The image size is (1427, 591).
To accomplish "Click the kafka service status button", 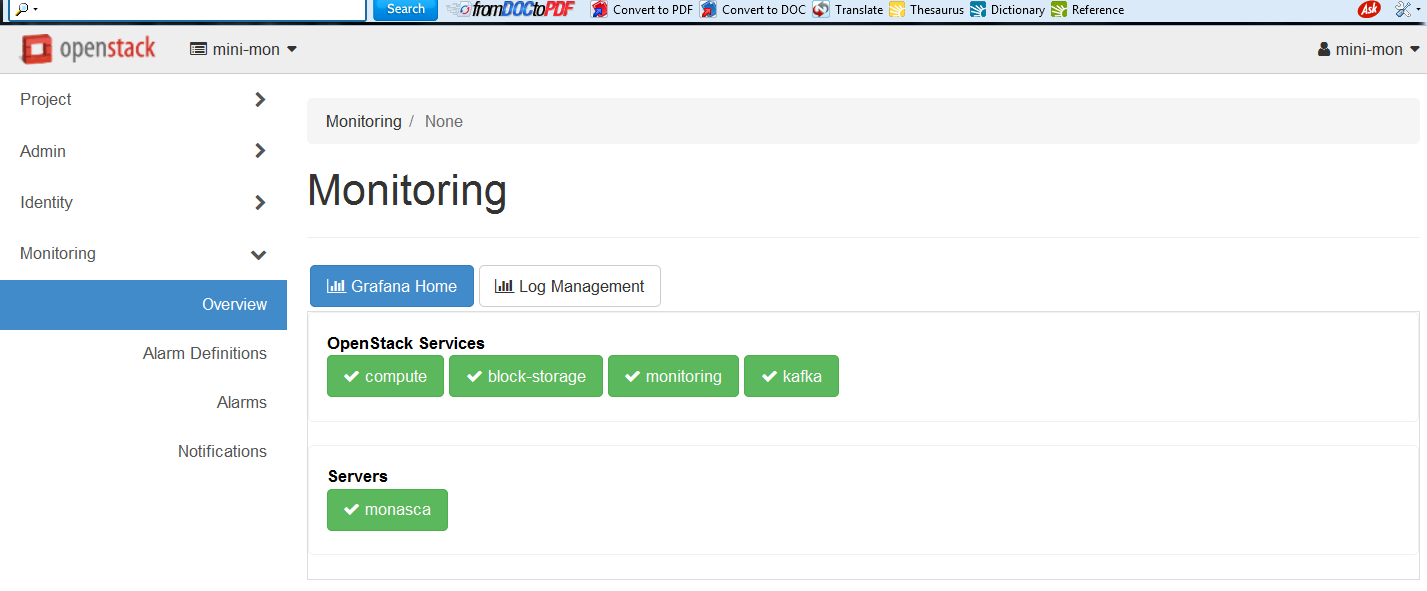I will (x=791, y=376).
